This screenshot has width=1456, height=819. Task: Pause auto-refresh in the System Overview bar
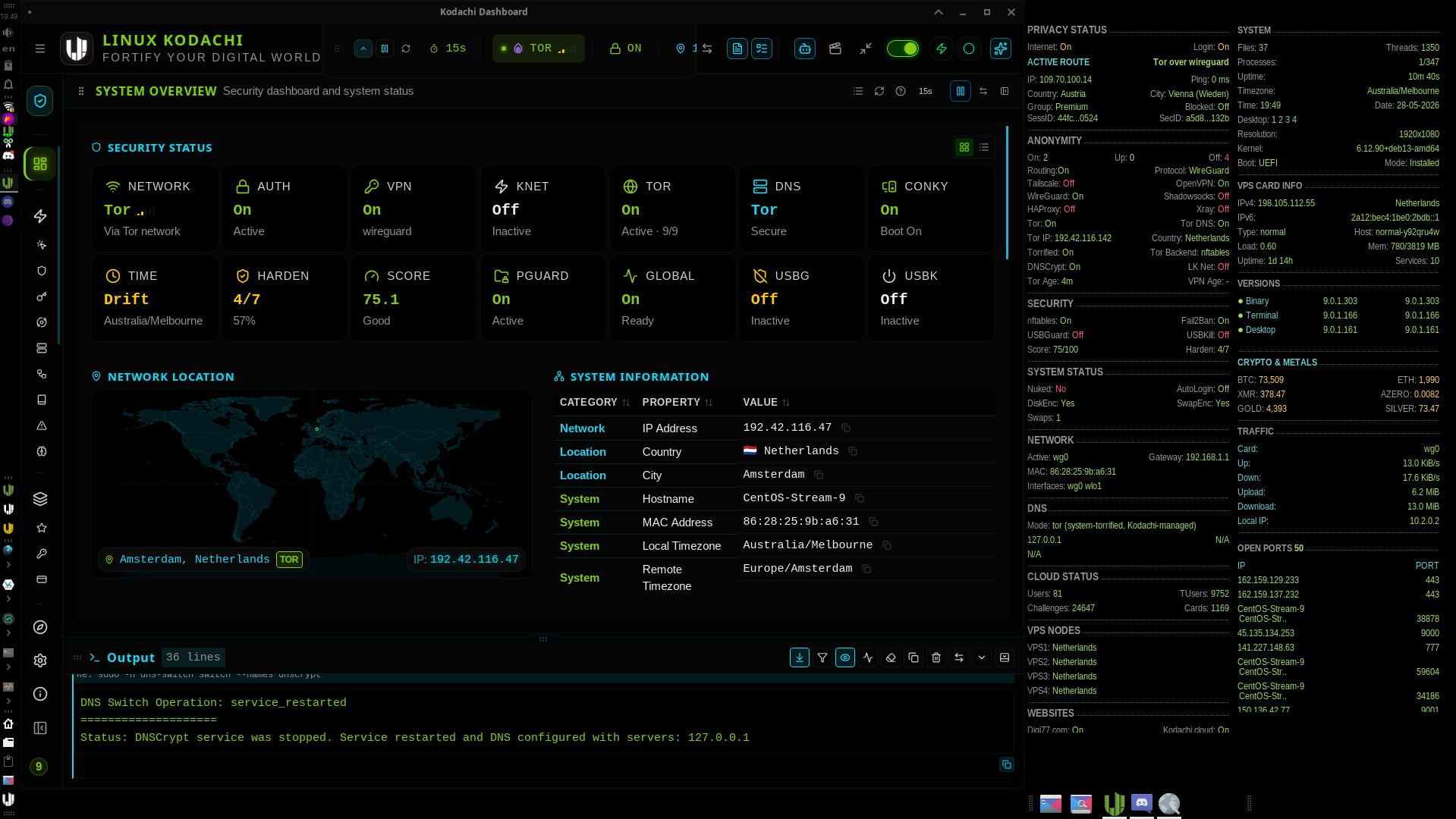961,91
